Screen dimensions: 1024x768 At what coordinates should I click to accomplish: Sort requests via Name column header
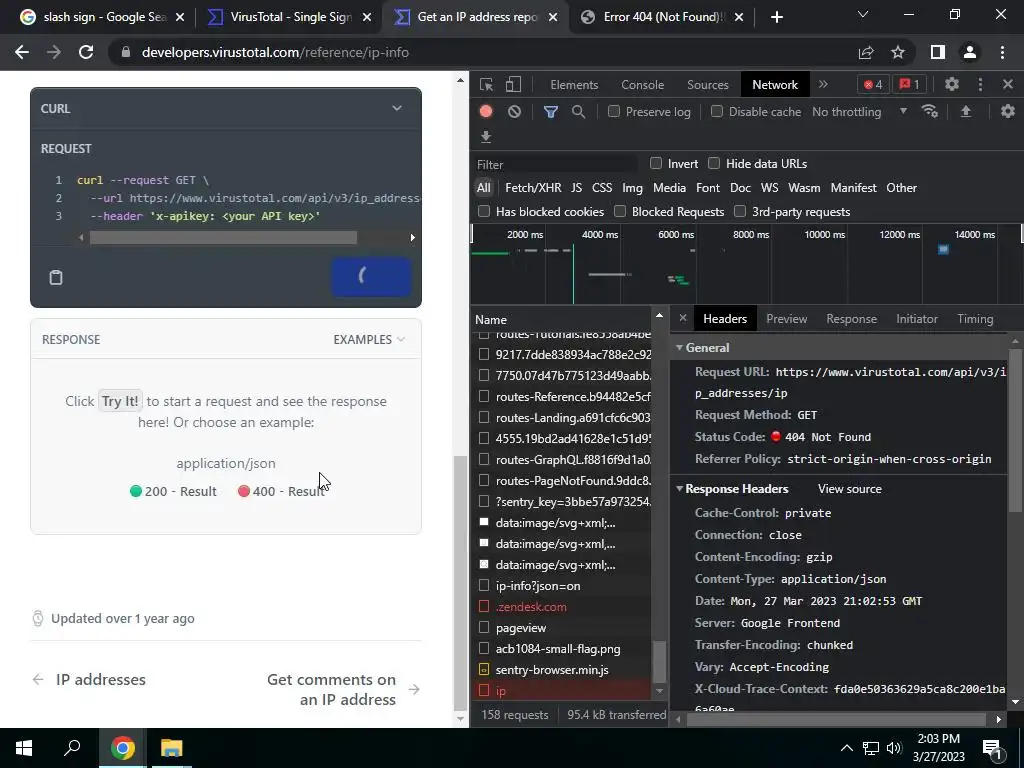[x=561, y=319]
